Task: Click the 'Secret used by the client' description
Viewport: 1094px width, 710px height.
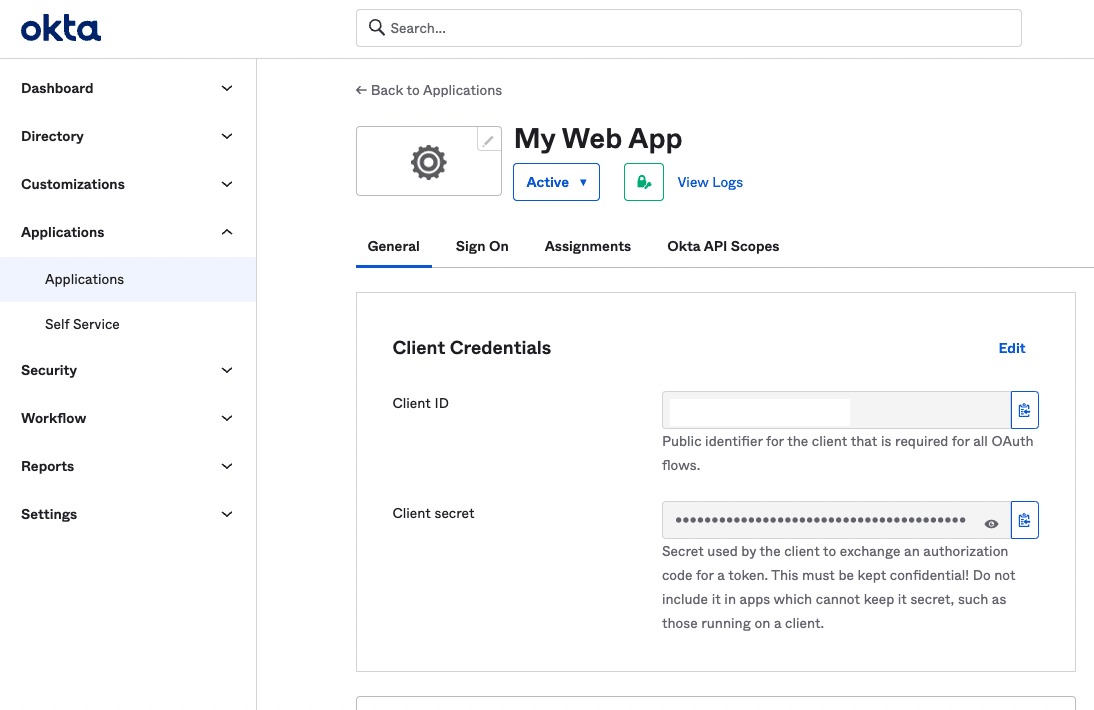Action: (x=839, y=587)
